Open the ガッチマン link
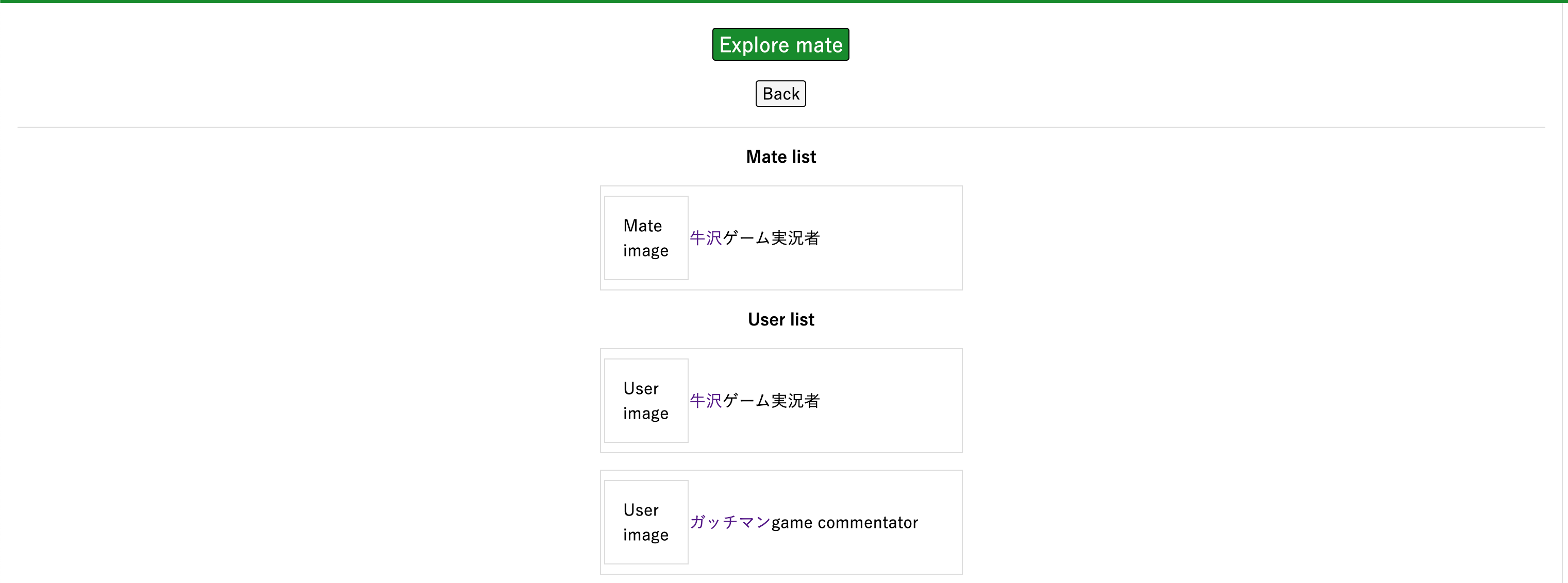Image resolution: width=1568 pixels, height=583 pixels. tap(729, 522)
